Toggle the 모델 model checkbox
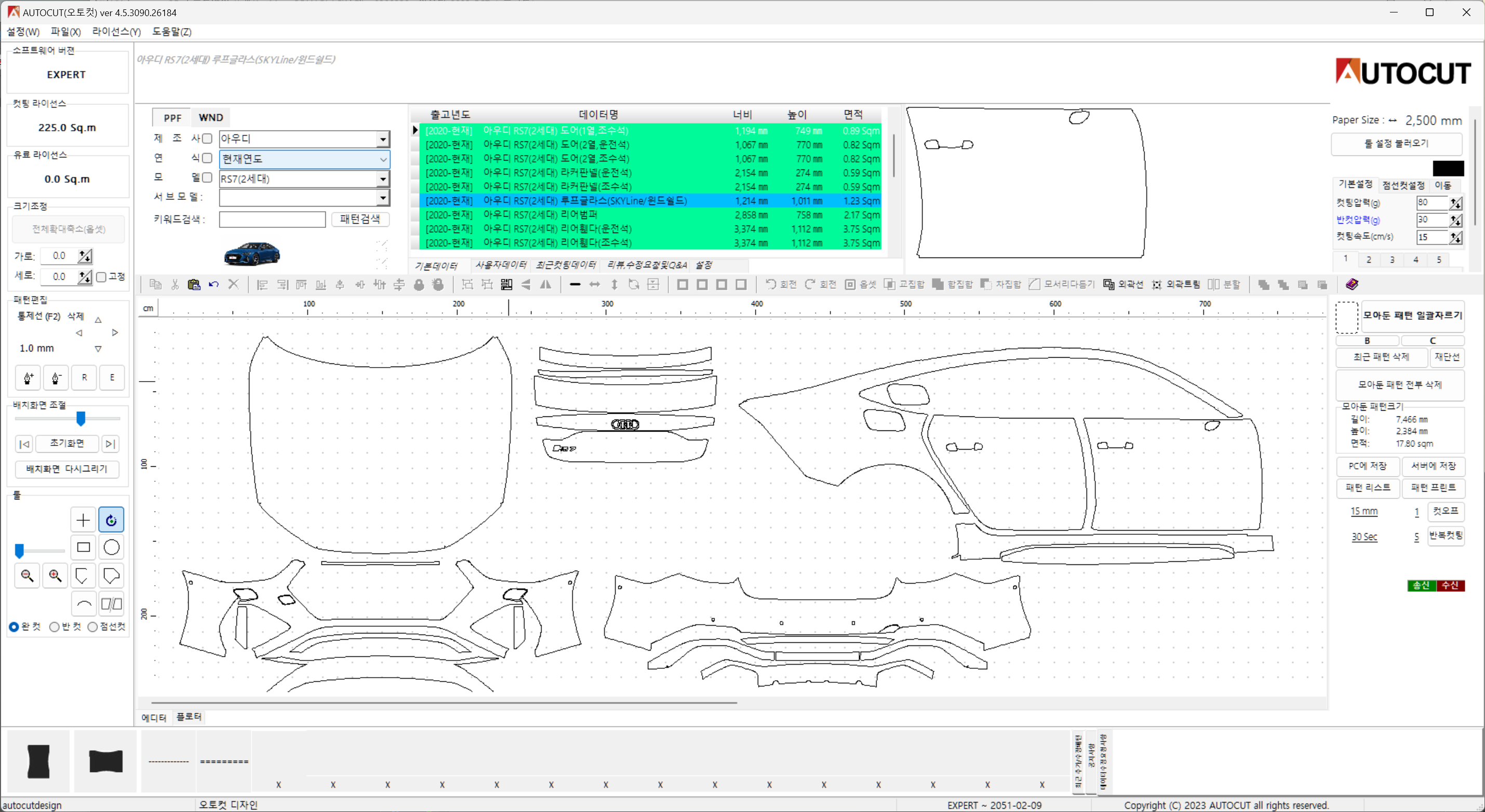1485x812 pixels. click(207, 178)
